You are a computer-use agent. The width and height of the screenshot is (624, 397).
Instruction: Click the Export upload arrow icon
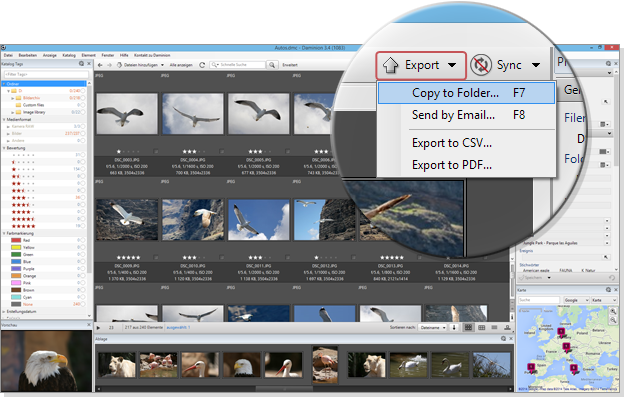(390, 65)
